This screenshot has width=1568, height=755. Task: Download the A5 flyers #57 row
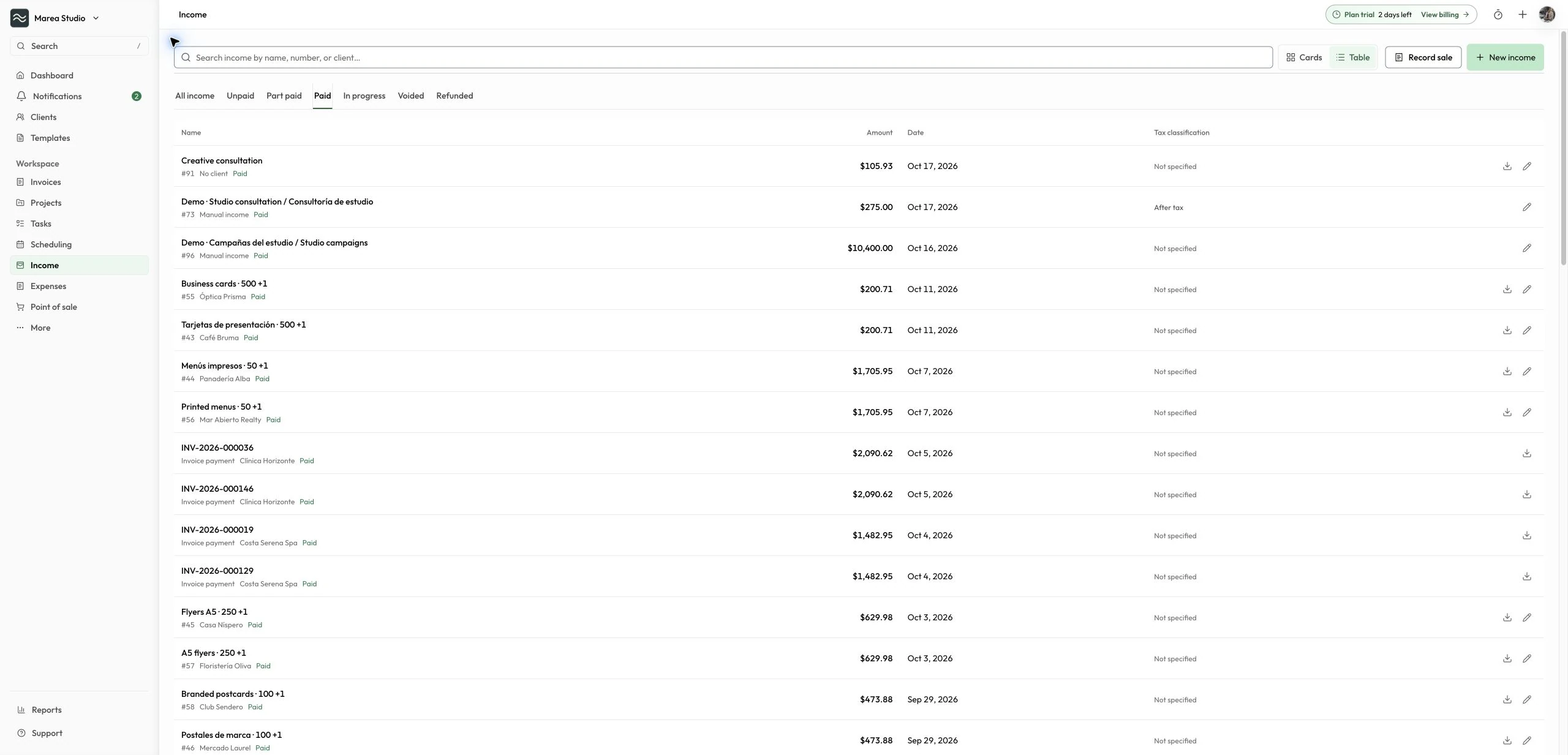(x=1507, y=658)
